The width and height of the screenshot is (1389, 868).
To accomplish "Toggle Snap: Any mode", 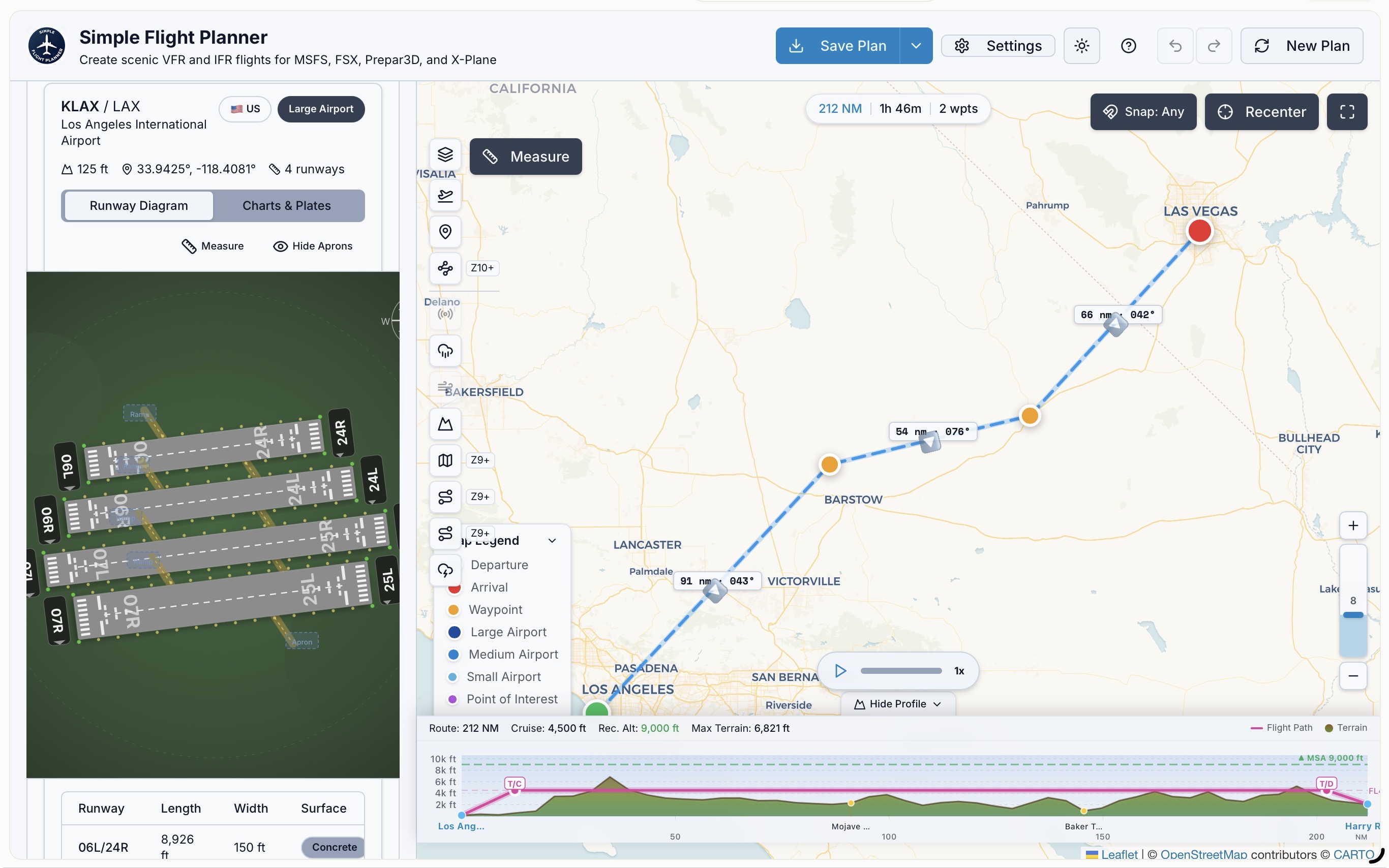I will (x=1143, y=112).
